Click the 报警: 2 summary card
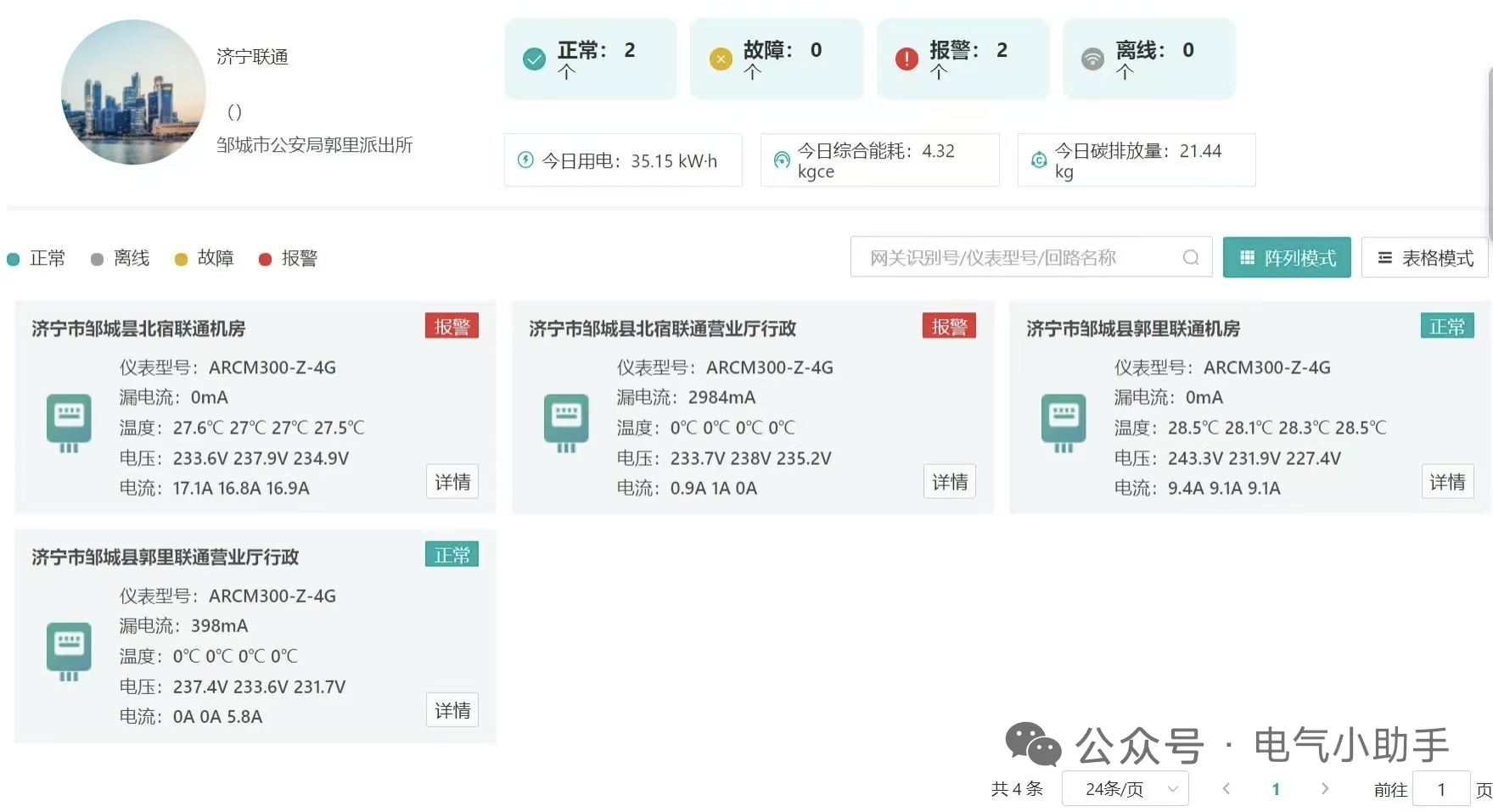Viewport: 1493px width, 812px height. (963, 59)
